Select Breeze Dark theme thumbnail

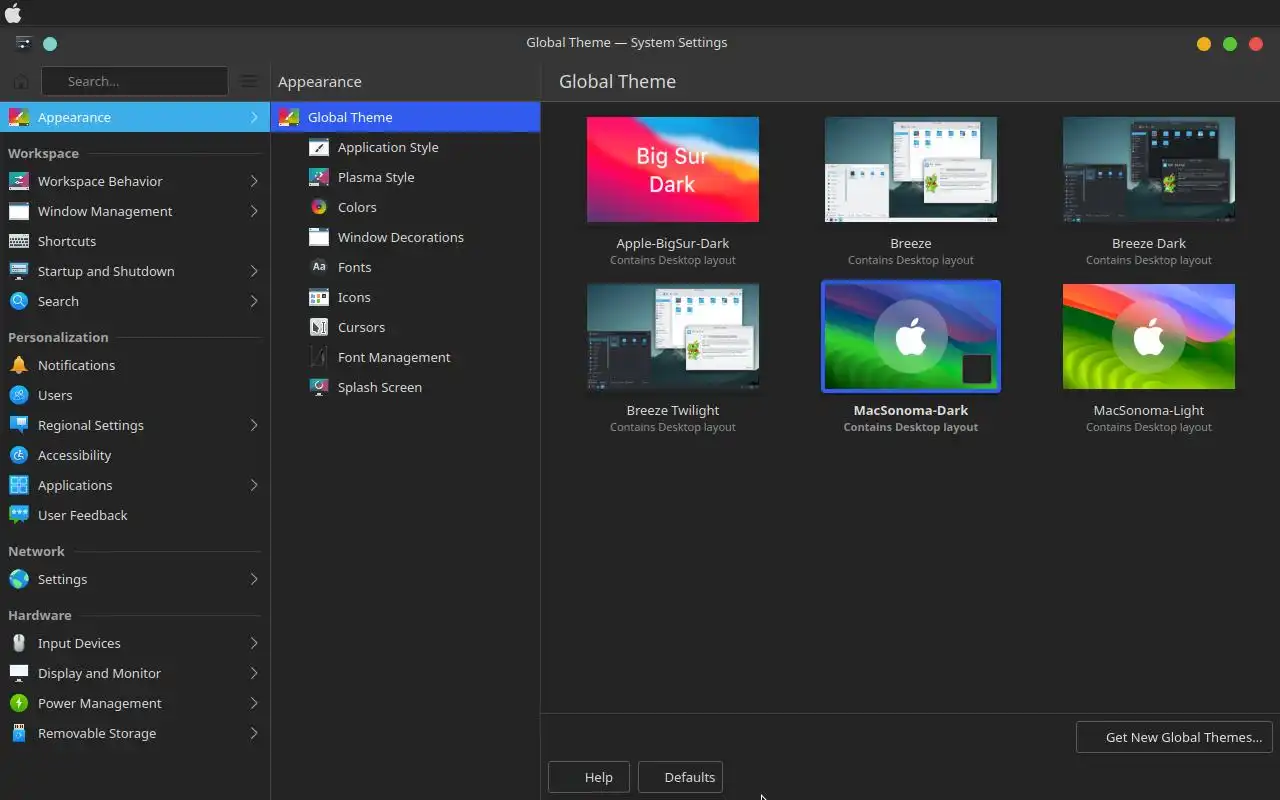pos(1149,169)
